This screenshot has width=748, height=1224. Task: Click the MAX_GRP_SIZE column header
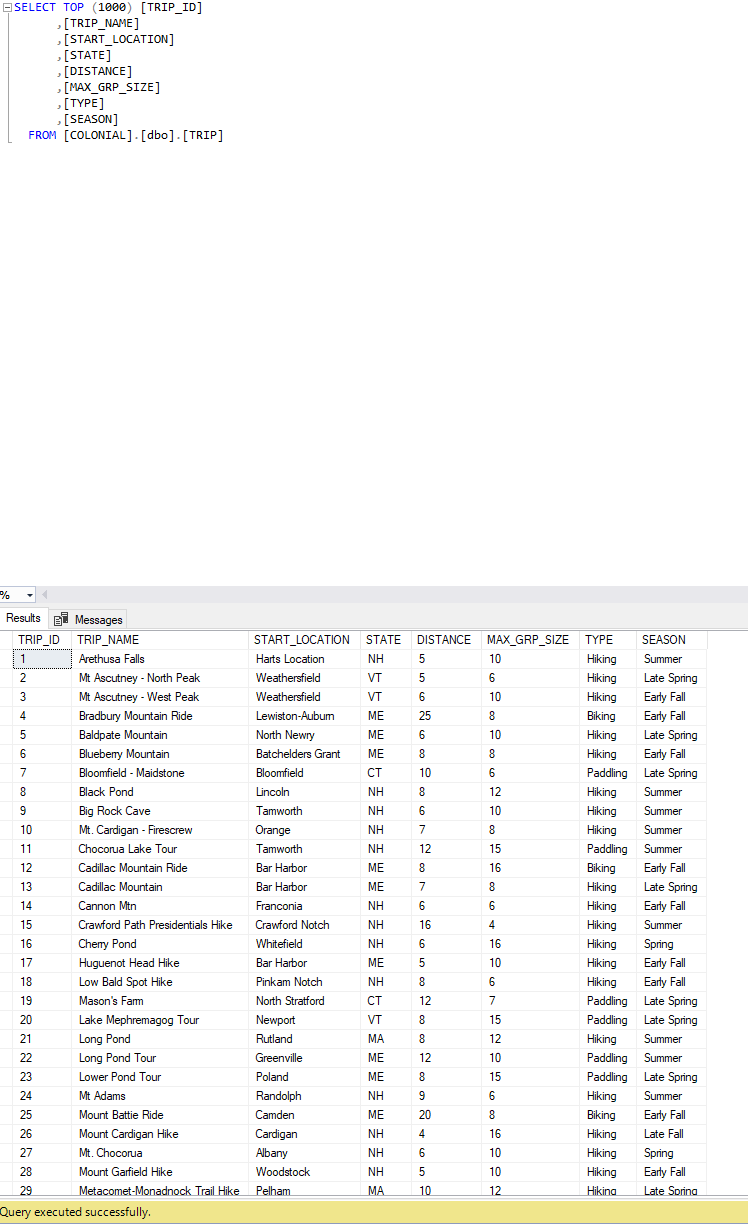click(x=528, y=640)
